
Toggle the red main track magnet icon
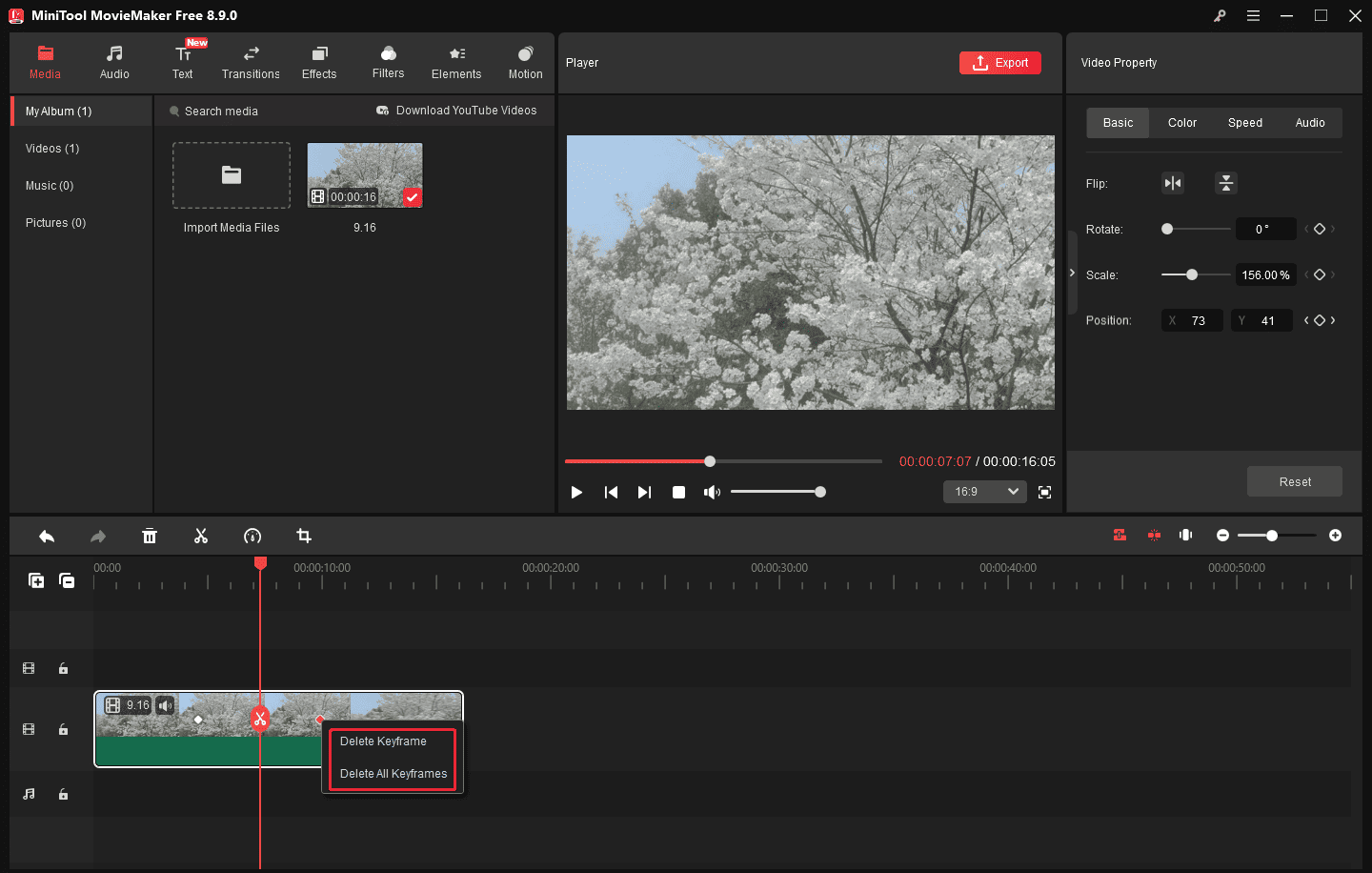tap(1120, 536)
